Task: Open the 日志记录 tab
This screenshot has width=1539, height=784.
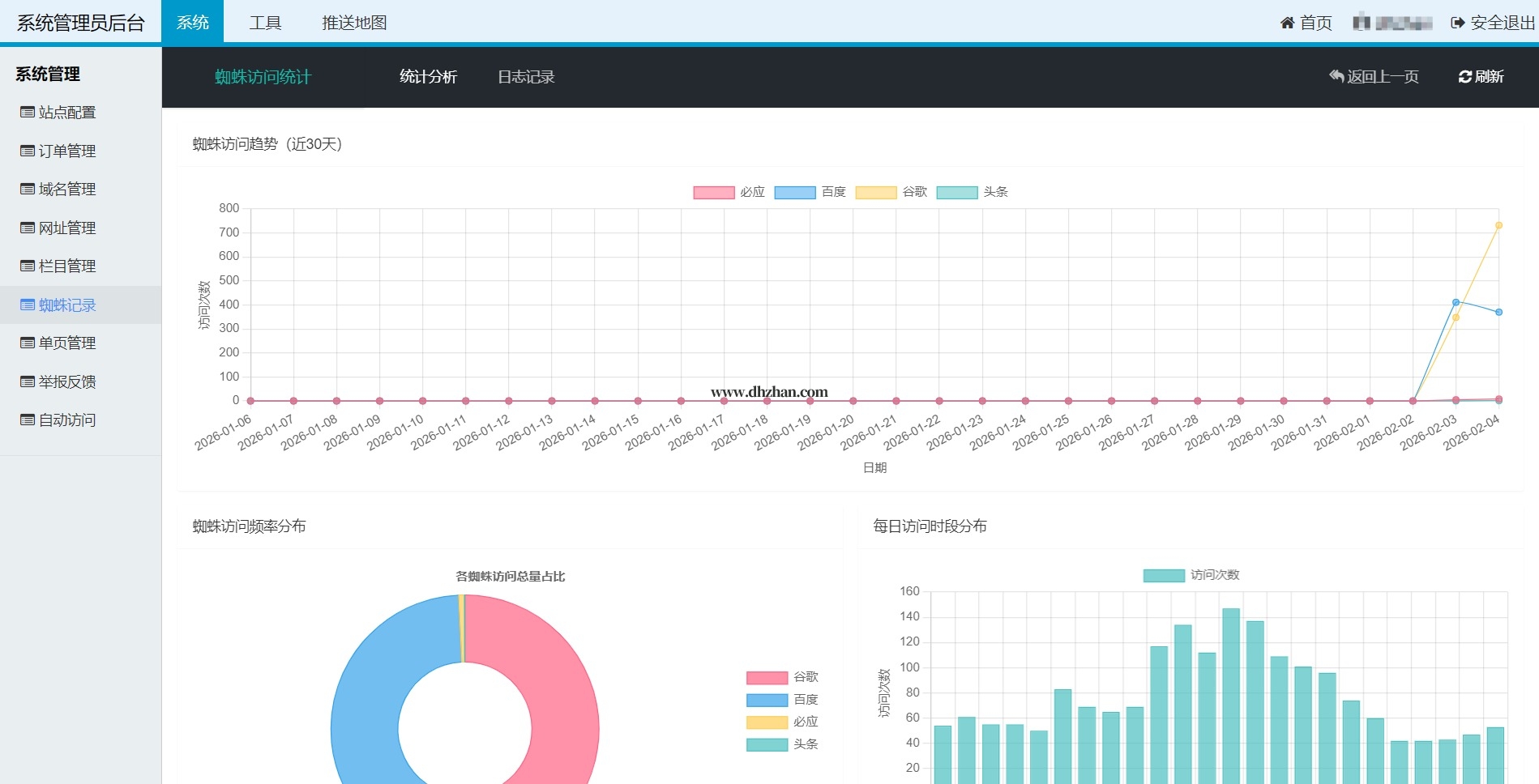Action: (526, 77)
